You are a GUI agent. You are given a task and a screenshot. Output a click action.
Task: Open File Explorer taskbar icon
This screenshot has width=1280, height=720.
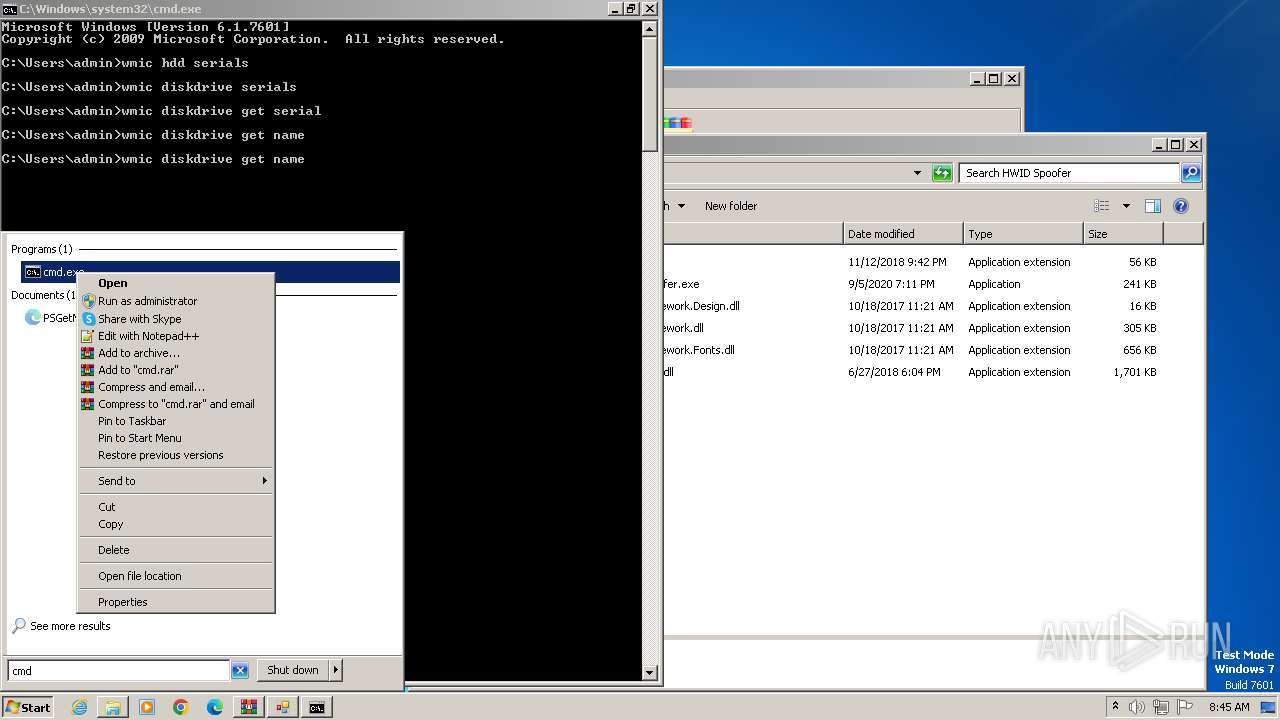coord(113,707)
